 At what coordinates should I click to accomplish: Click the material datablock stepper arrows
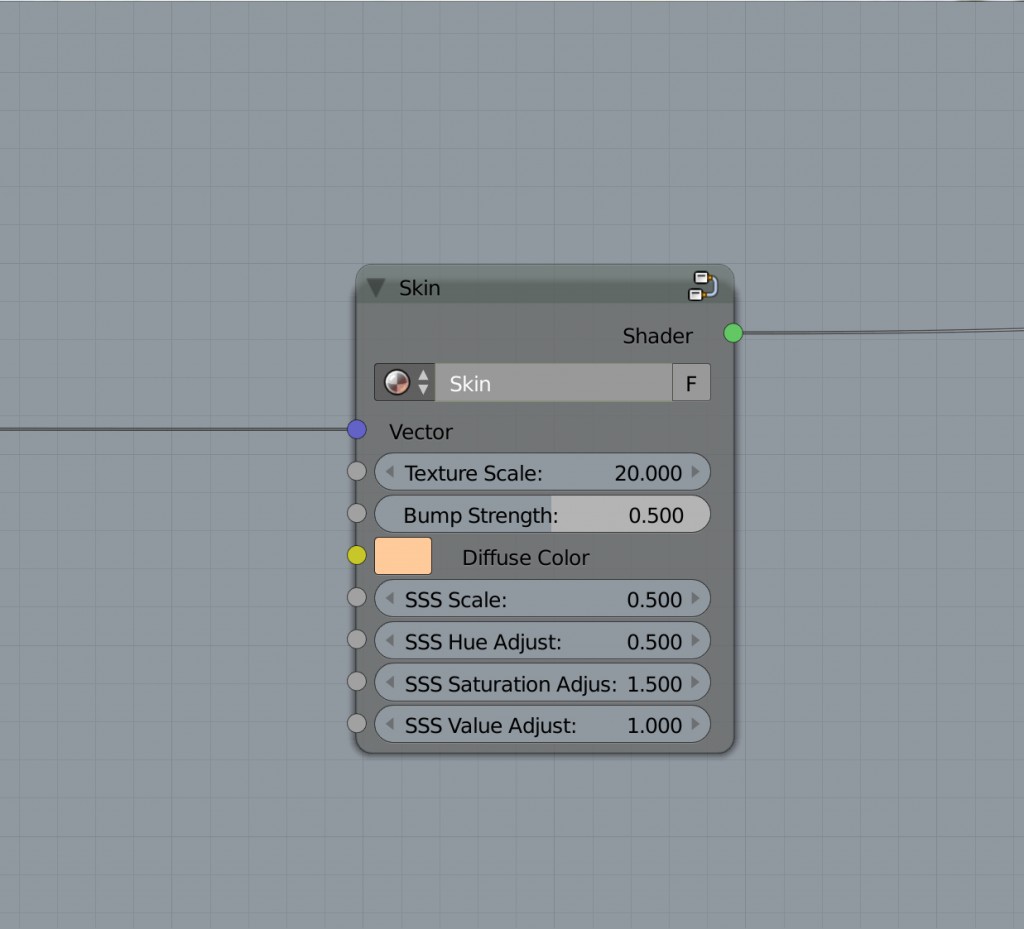pos(424,382)
